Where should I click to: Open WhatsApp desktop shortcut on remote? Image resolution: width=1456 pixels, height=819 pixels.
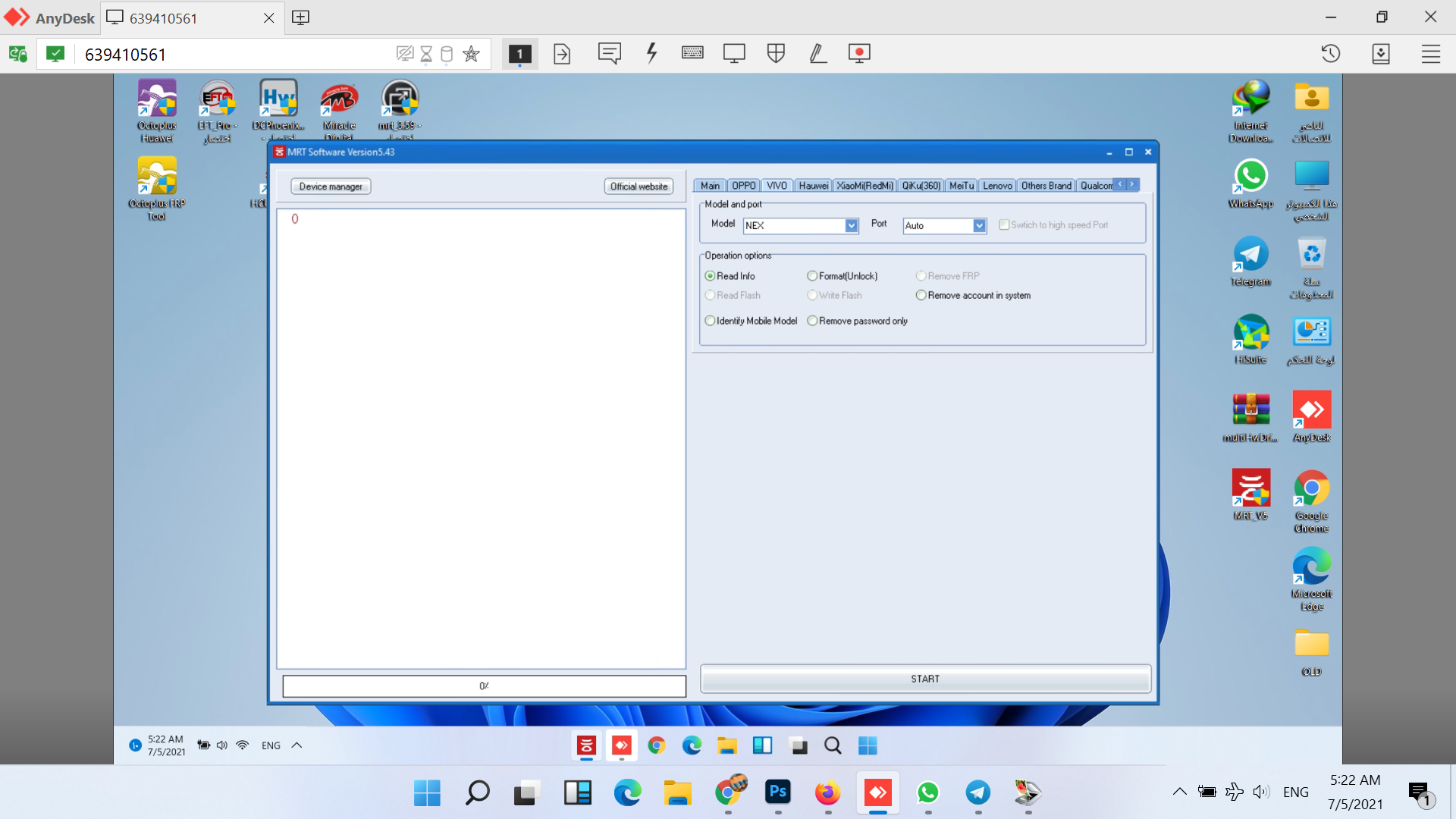click(1251, 184)
